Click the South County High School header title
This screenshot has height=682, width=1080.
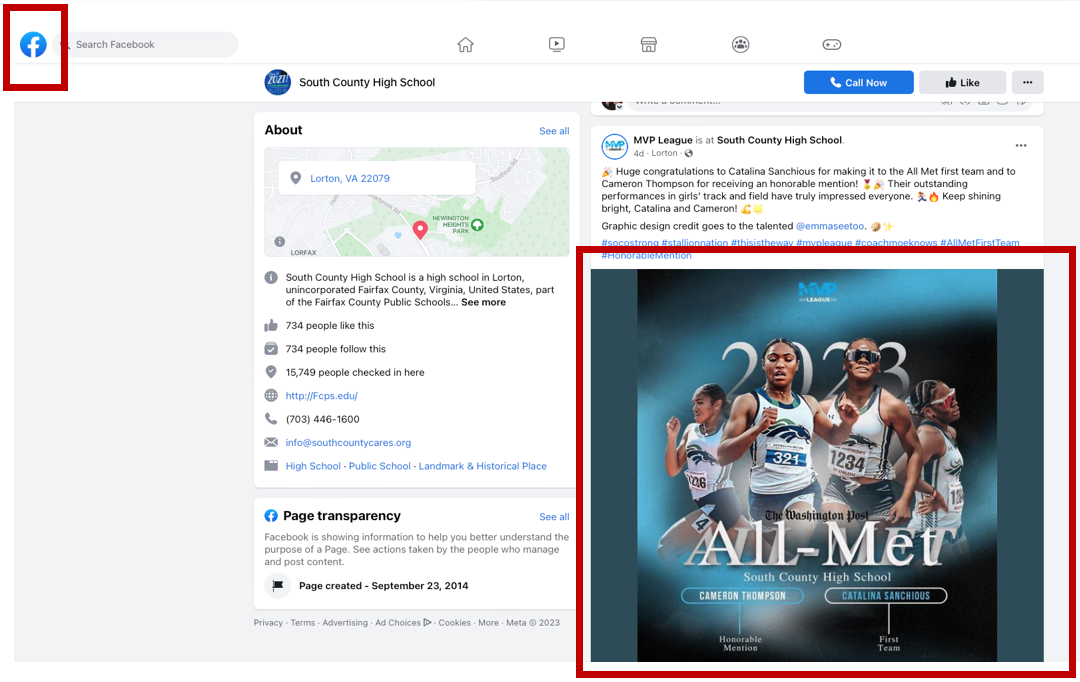click(x=367, y=83)
